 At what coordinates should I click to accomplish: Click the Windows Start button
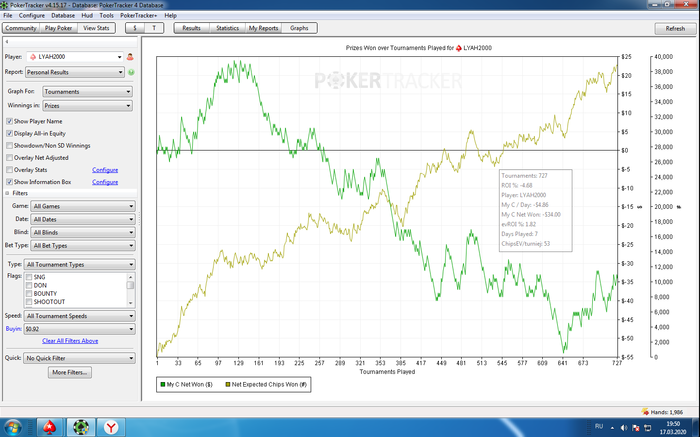pyautogui.click(x=12, y=428)
